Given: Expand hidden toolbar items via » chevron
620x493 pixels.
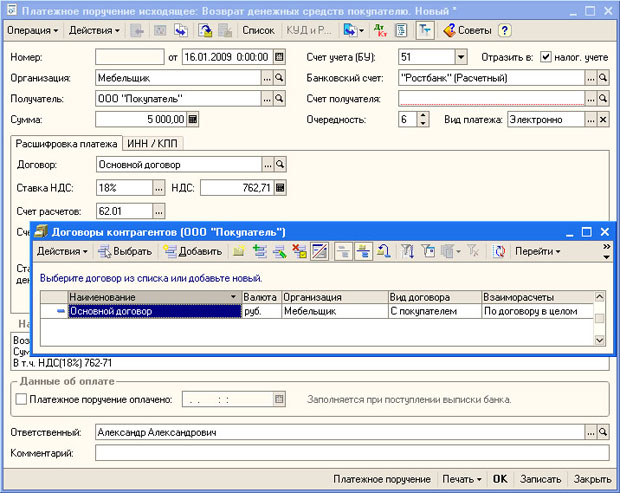Looking at the screenshot, I should tap(607, 247).
